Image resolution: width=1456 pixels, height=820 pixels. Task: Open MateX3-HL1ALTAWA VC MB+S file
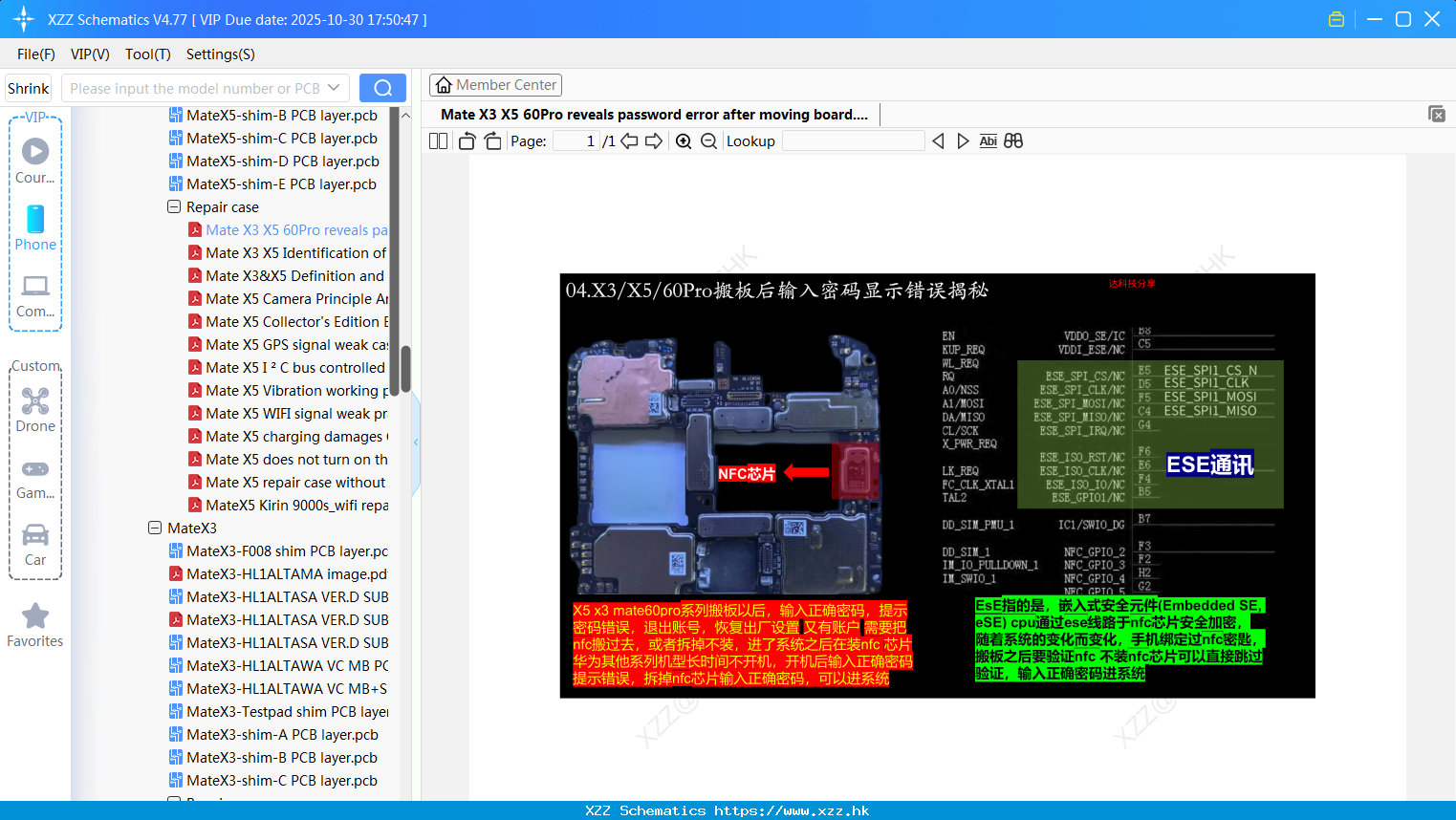point(278,688)
